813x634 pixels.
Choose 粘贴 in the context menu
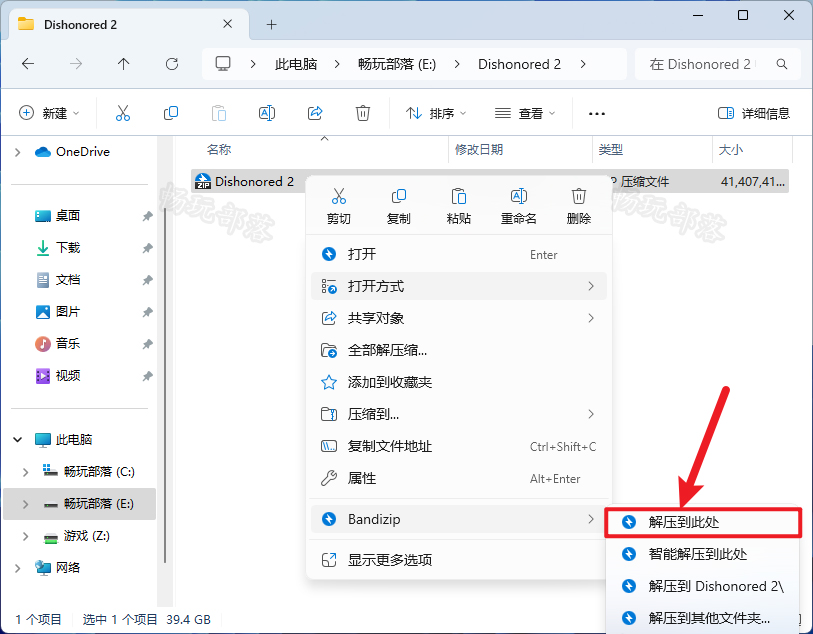point(459,206)
